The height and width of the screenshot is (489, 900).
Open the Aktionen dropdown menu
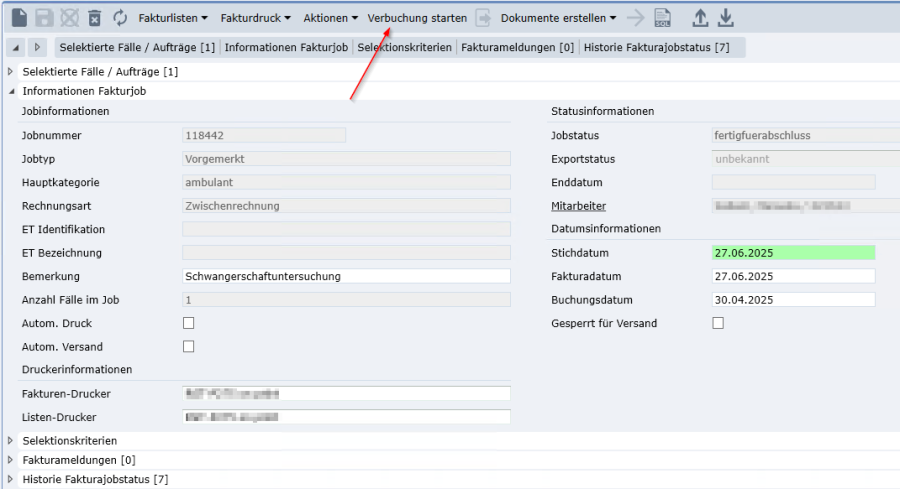[x=330, y=18]
